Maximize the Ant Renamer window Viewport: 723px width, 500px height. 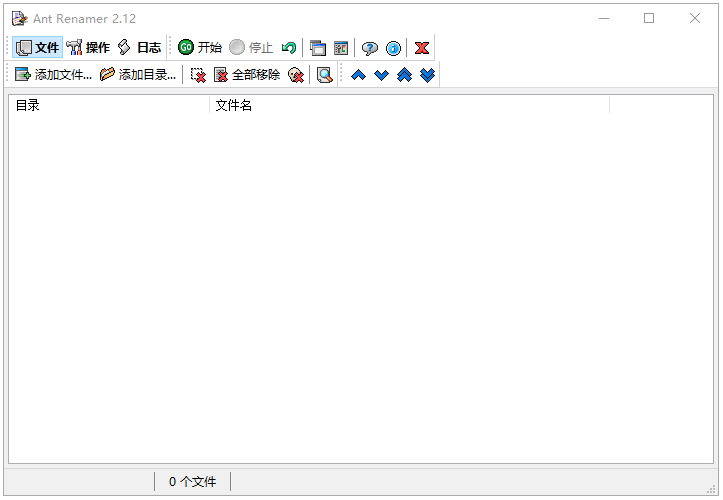pos(649,18)
